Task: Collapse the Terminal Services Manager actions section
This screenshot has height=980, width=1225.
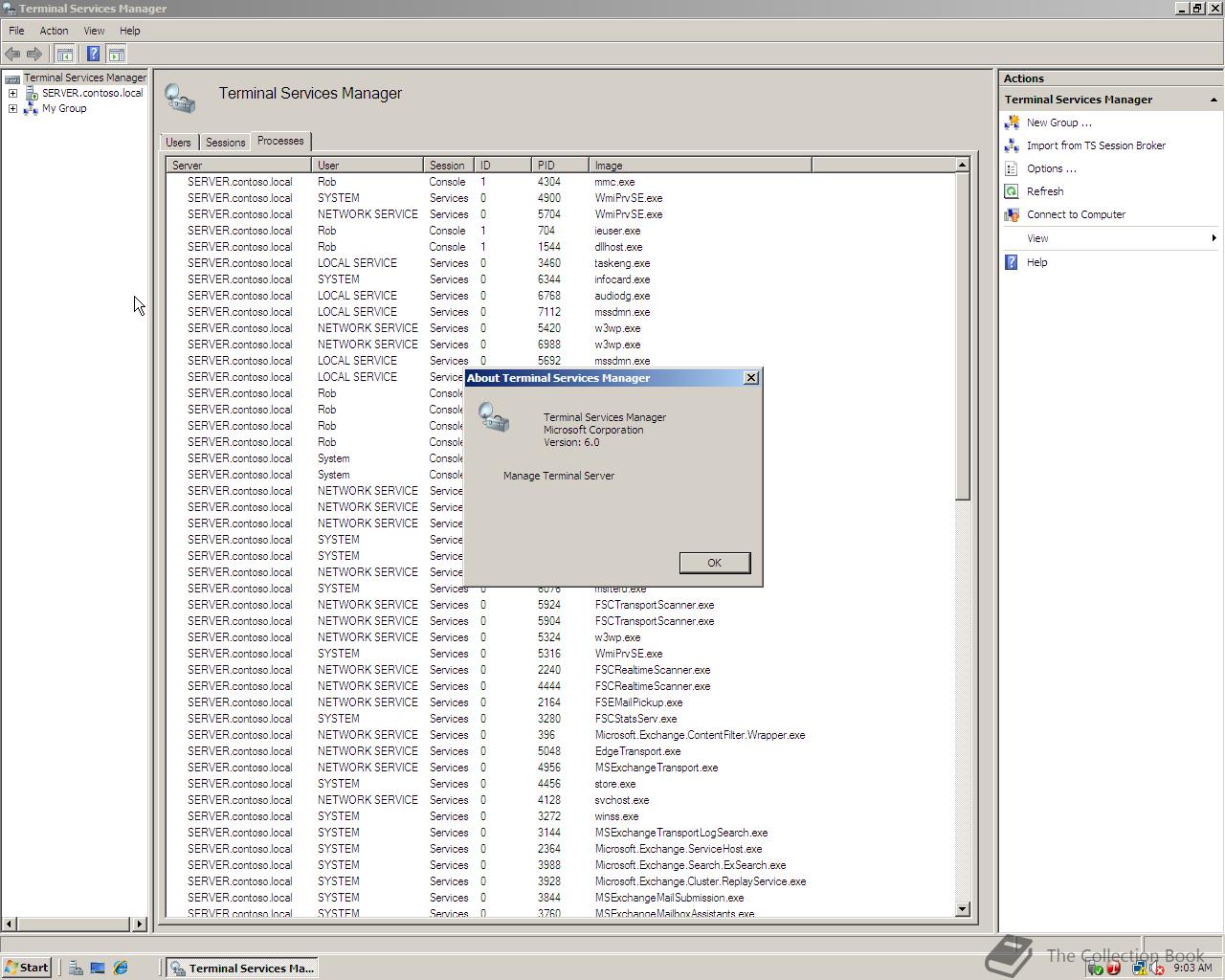Action: tap(1214, 100)
